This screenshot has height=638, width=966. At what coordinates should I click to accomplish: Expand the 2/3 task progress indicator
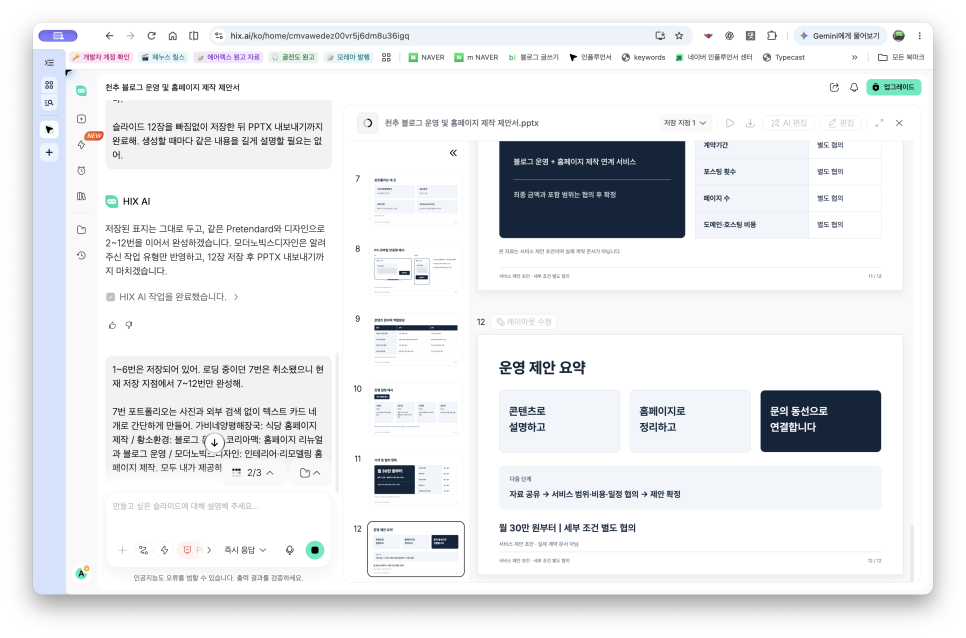[253, 472]
